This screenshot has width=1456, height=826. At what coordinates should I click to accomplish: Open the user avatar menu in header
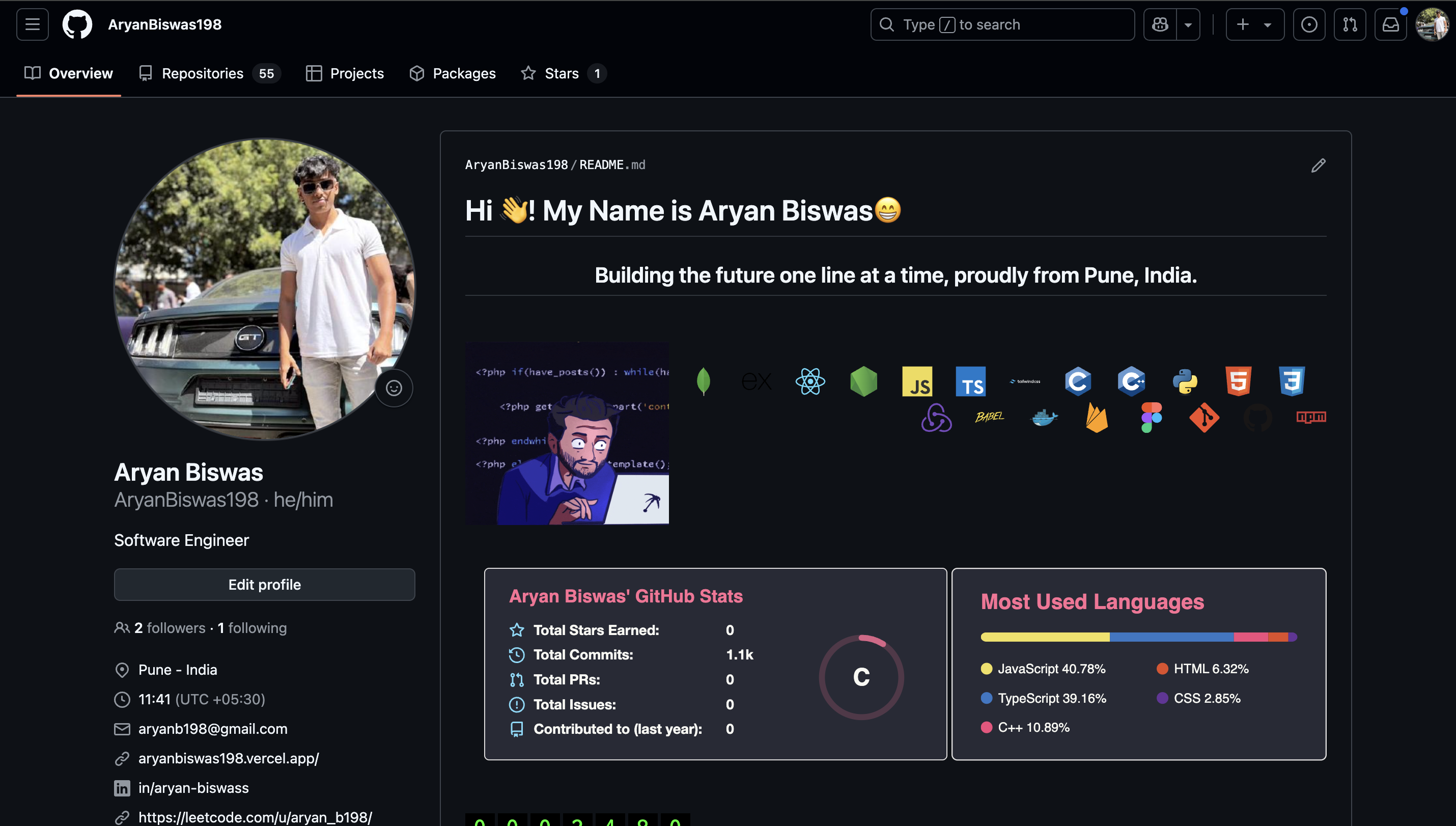pyautogui.click(x=1432, y=24)
